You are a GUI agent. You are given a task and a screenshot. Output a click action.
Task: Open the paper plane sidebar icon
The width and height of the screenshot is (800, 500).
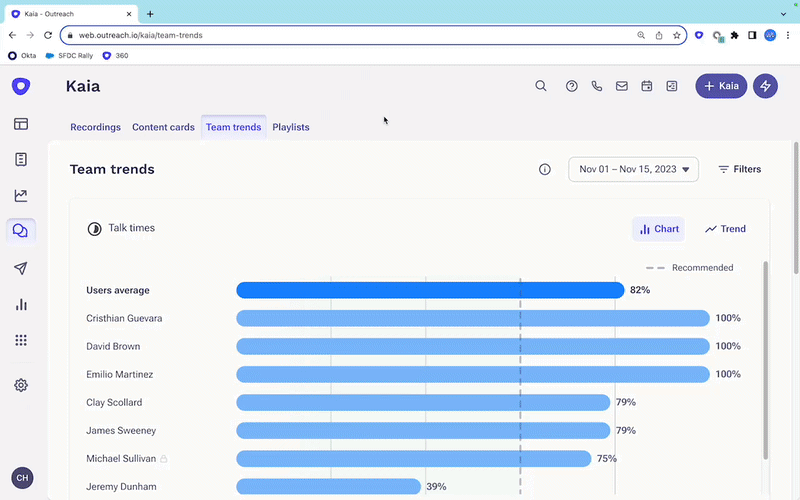21,268
